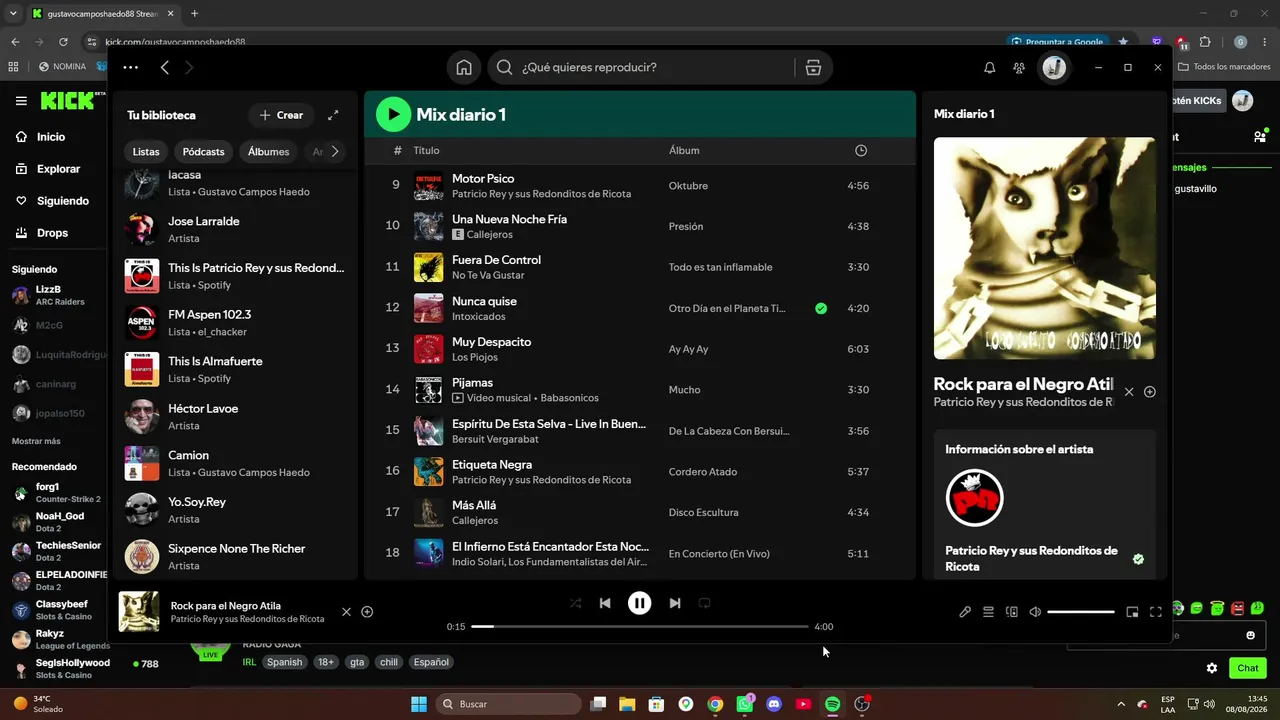The image size is (1280, 720).
Task: Toggle repeat mode
Action: (705, 603)
